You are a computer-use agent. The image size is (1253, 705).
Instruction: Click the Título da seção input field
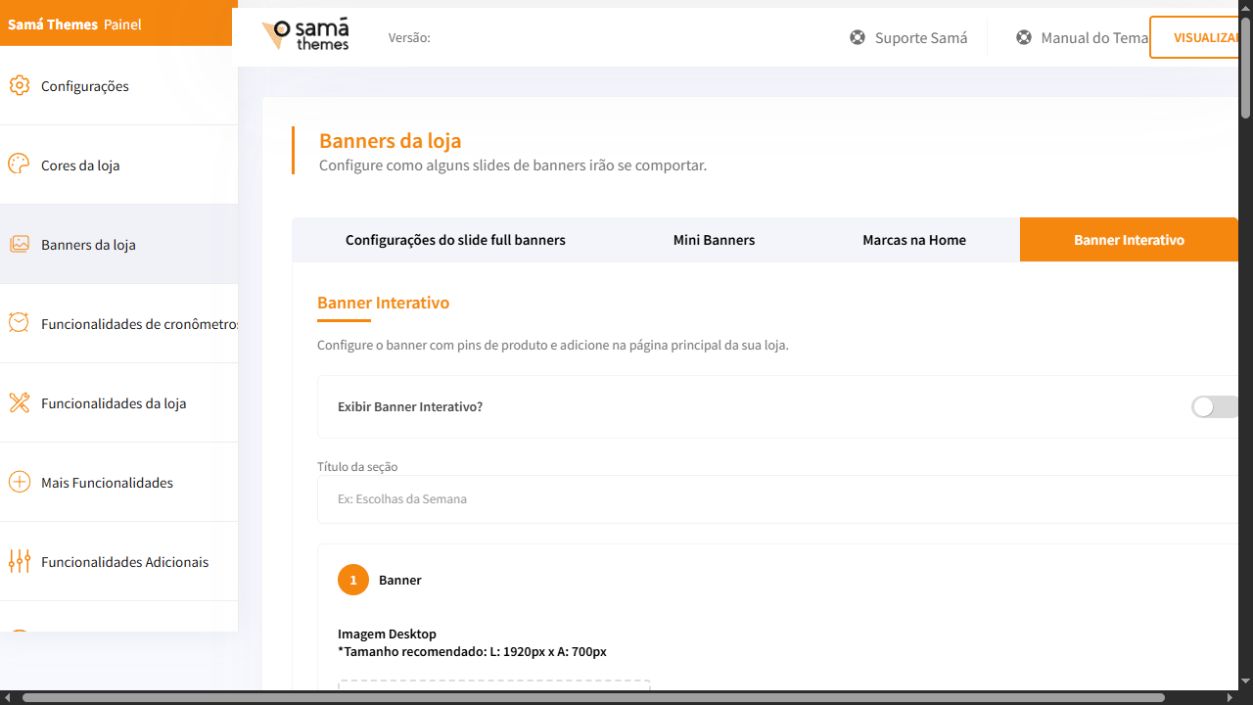point(778,499)
